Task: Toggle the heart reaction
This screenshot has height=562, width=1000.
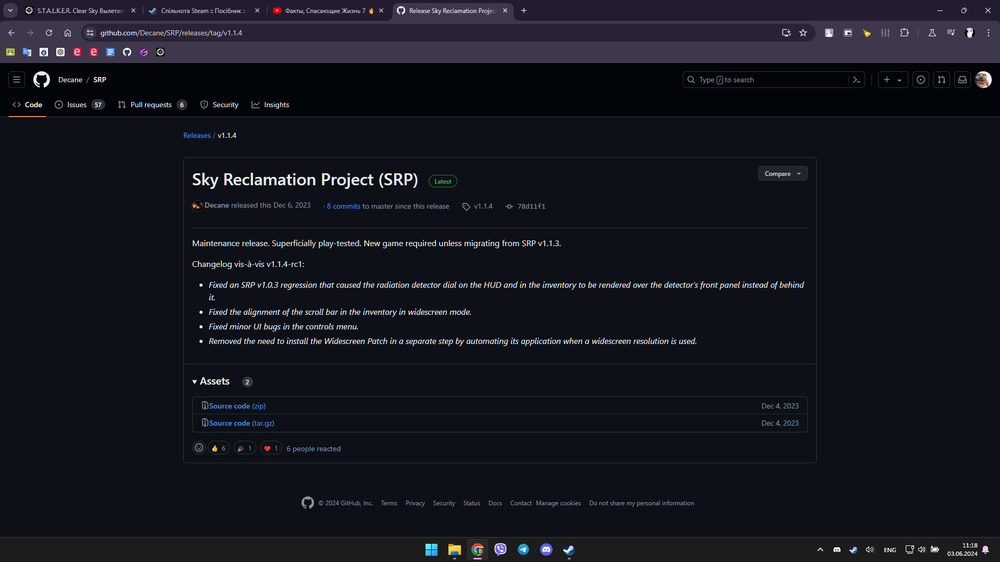Action: pos(270,448)
